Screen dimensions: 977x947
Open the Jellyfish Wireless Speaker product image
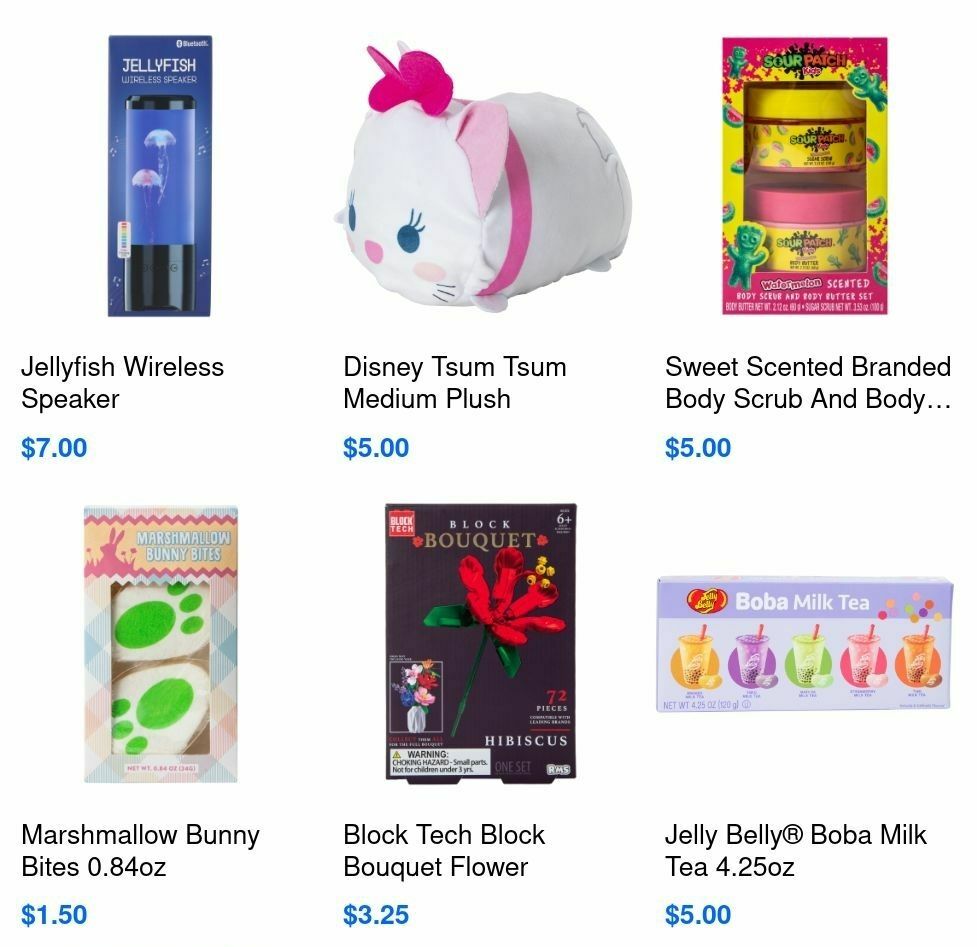(160, 176)
